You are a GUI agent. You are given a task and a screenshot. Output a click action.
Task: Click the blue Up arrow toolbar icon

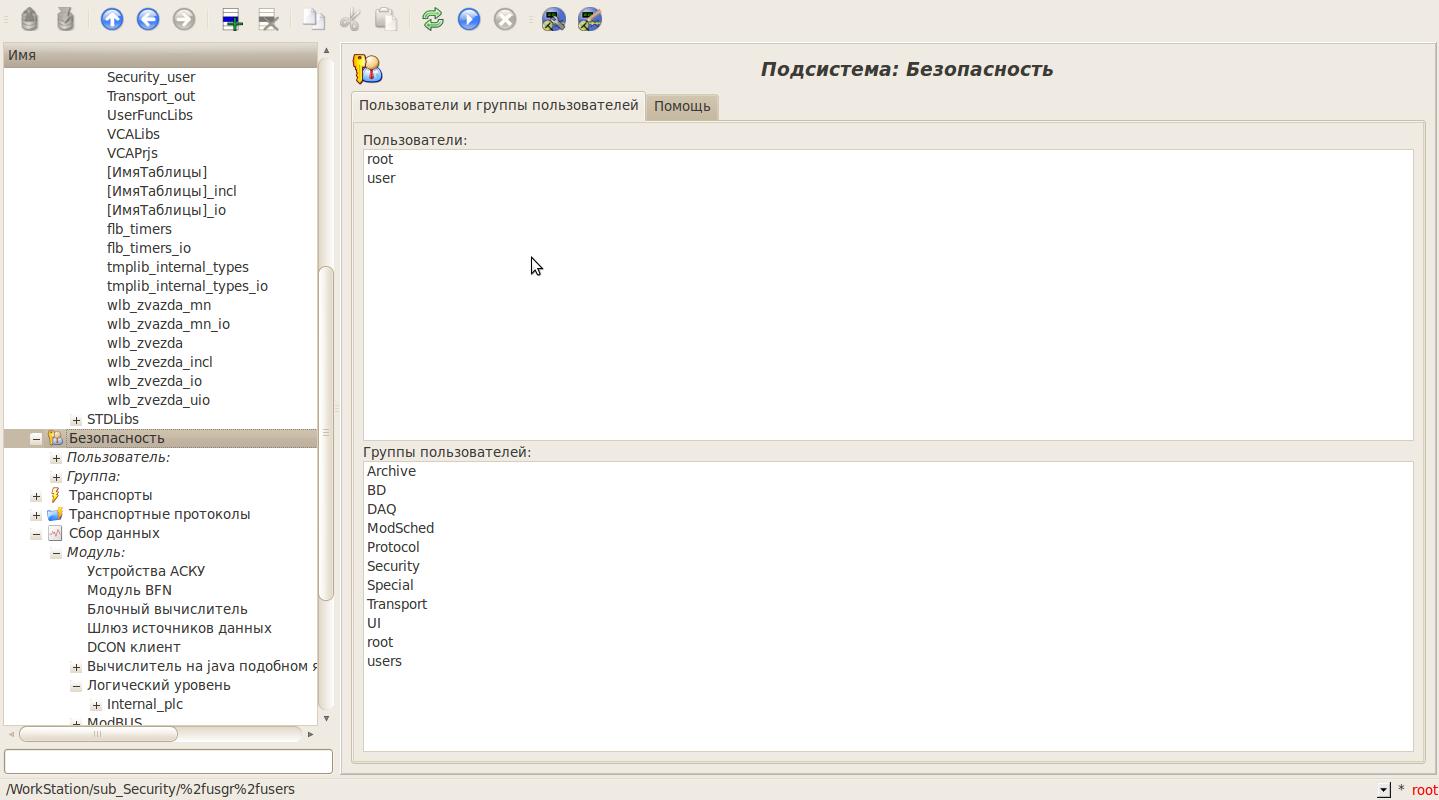coord(112,19)
